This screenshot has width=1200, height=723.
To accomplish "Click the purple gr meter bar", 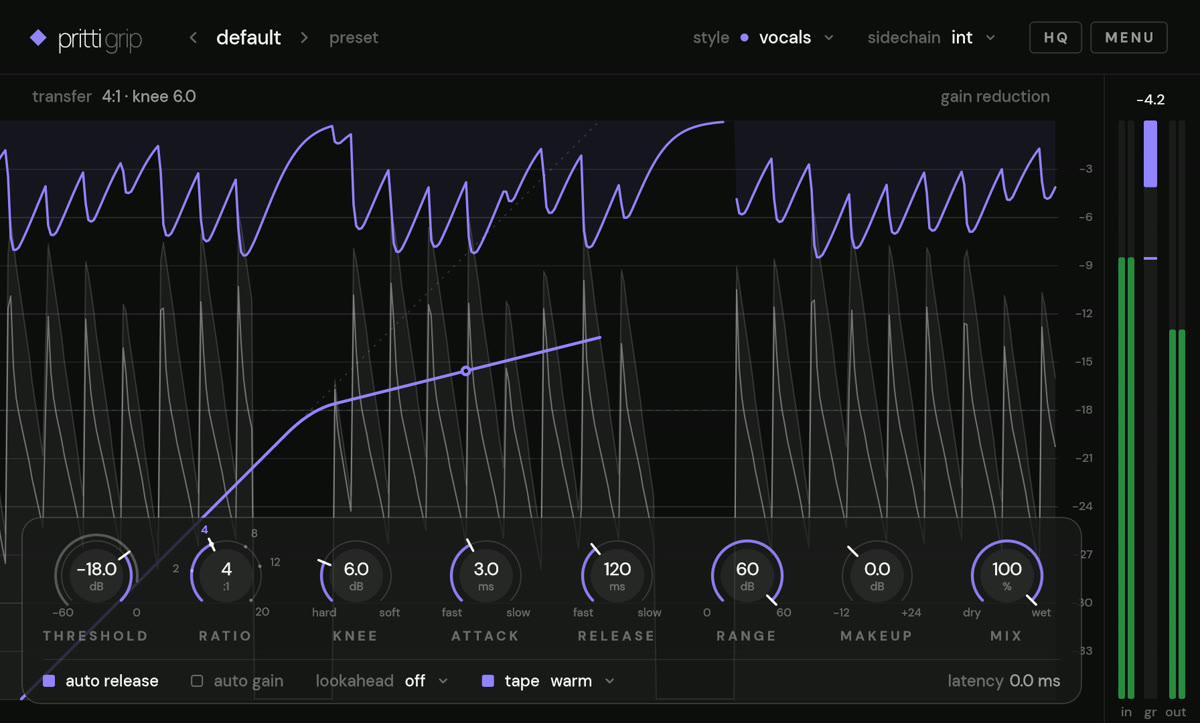I will point(1151,154).
